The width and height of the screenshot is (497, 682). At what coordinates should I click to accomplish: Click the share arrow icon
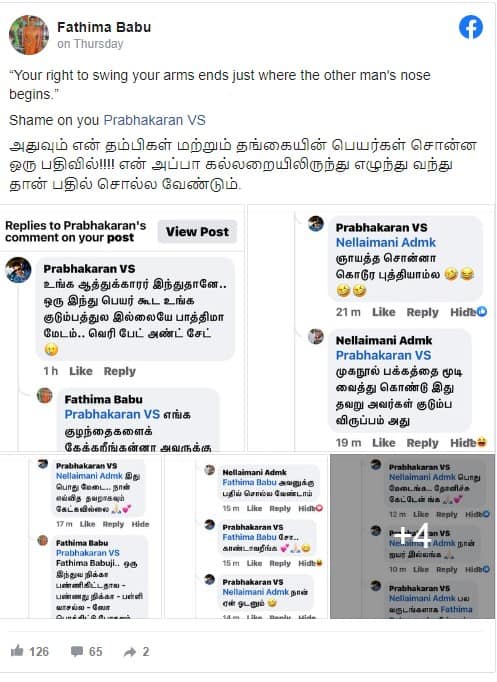(130, 652)
